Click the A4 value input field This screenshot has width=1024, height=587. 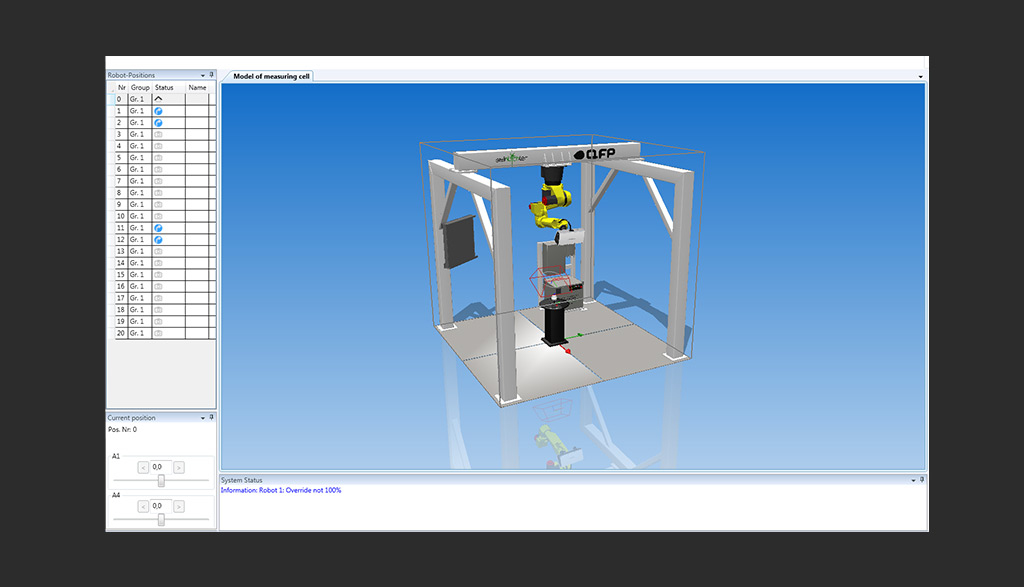pos(161,506)
